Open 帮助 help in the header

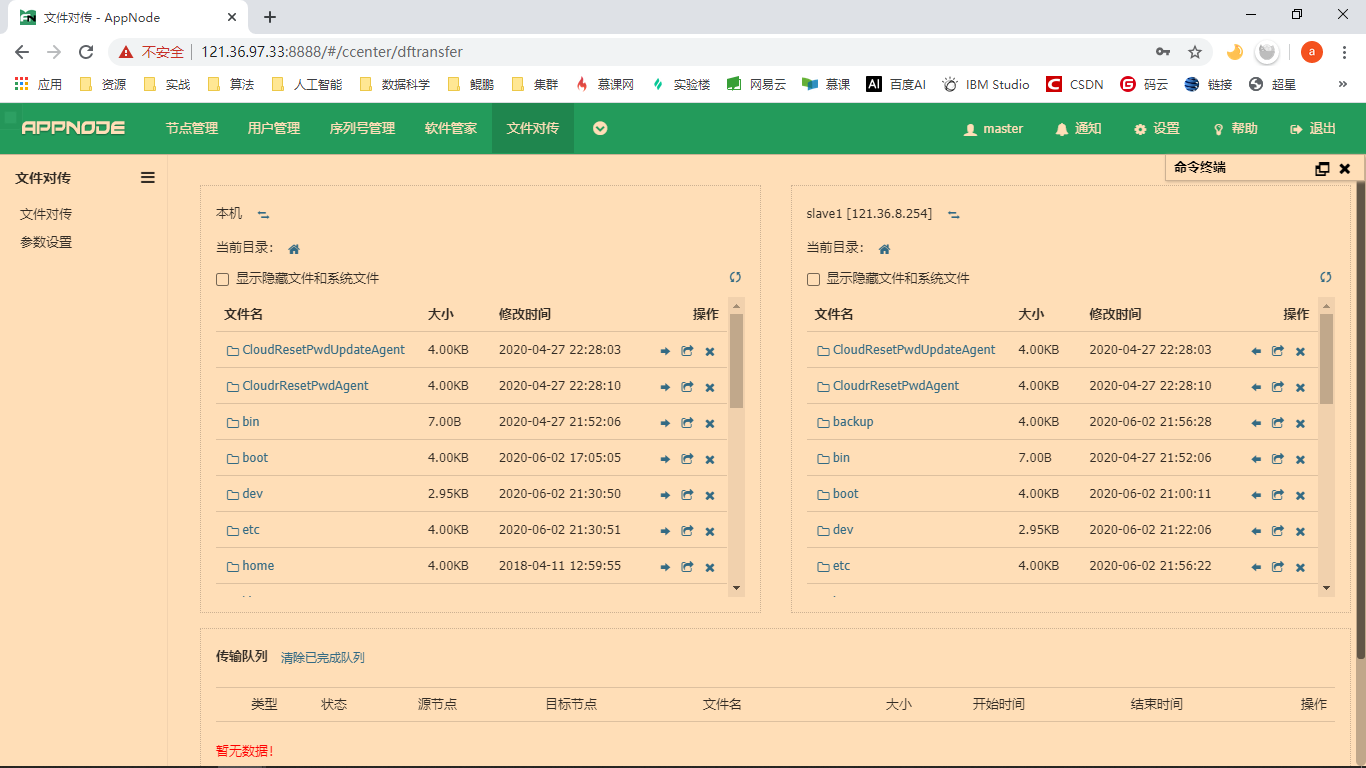pyautogui.click(x=1235, y=128)
